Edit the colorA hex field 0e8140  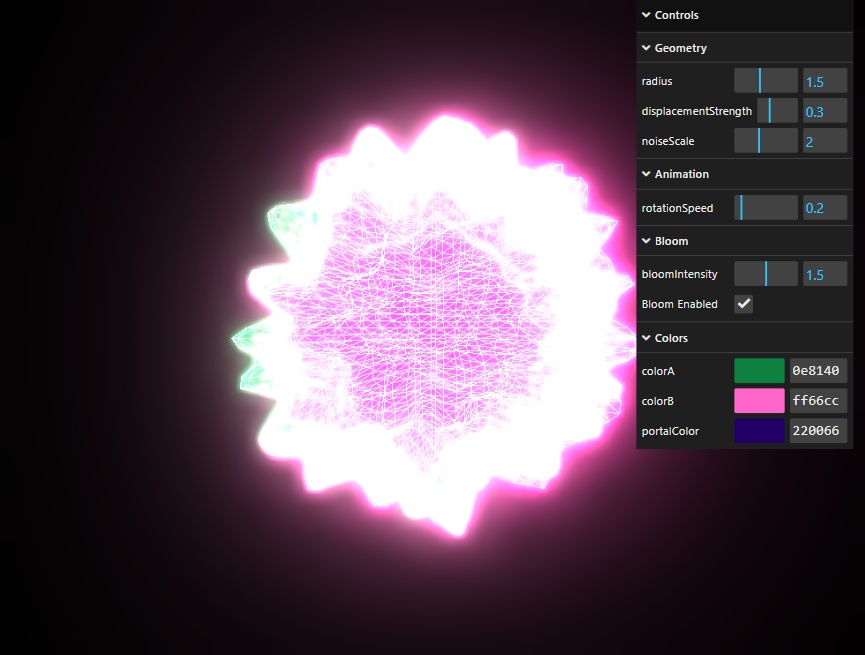pos(818,371)
